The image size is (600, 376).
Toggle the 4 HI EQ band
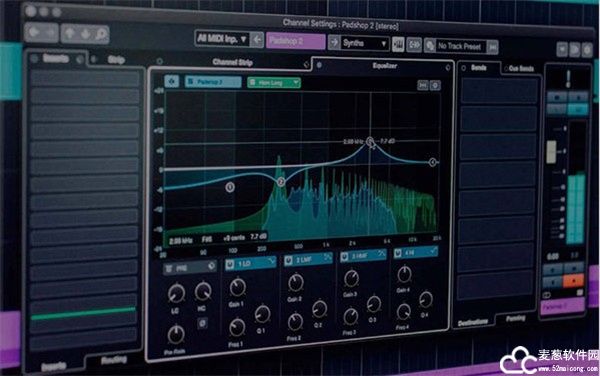click(398, 253)
